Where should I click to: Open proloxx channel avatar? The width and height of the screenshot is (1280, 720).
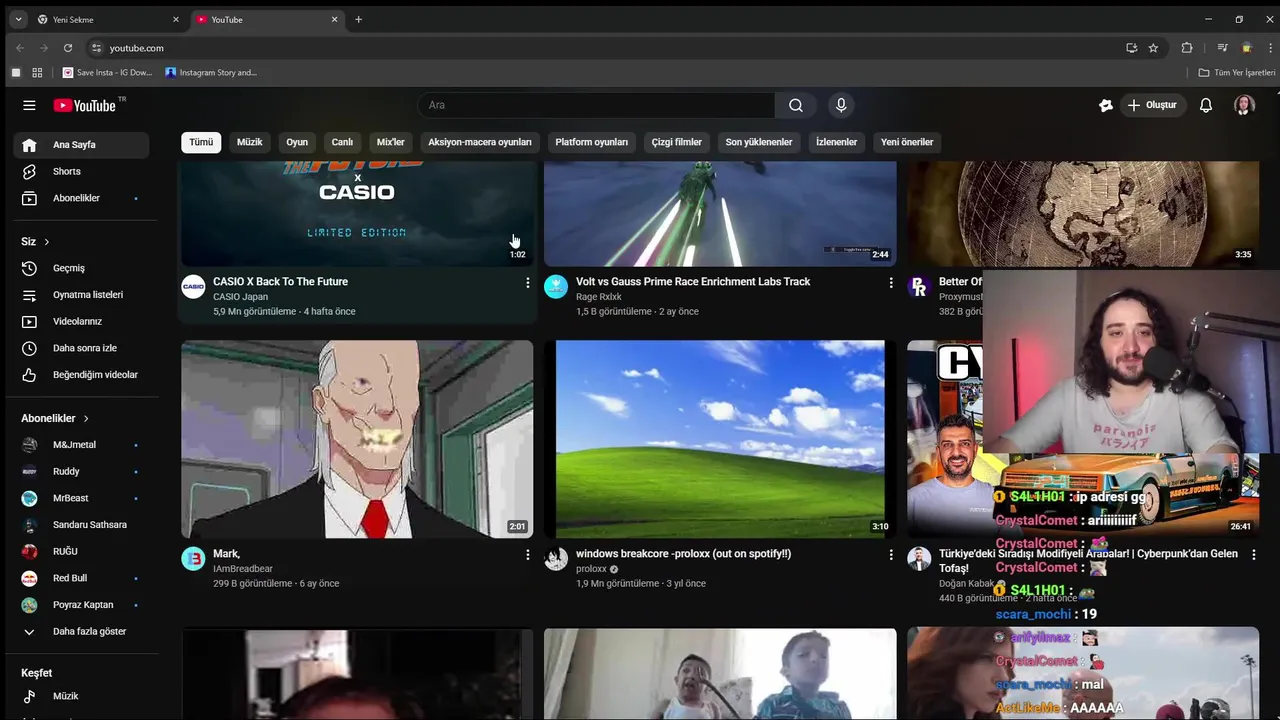click(x=556, y=559)
